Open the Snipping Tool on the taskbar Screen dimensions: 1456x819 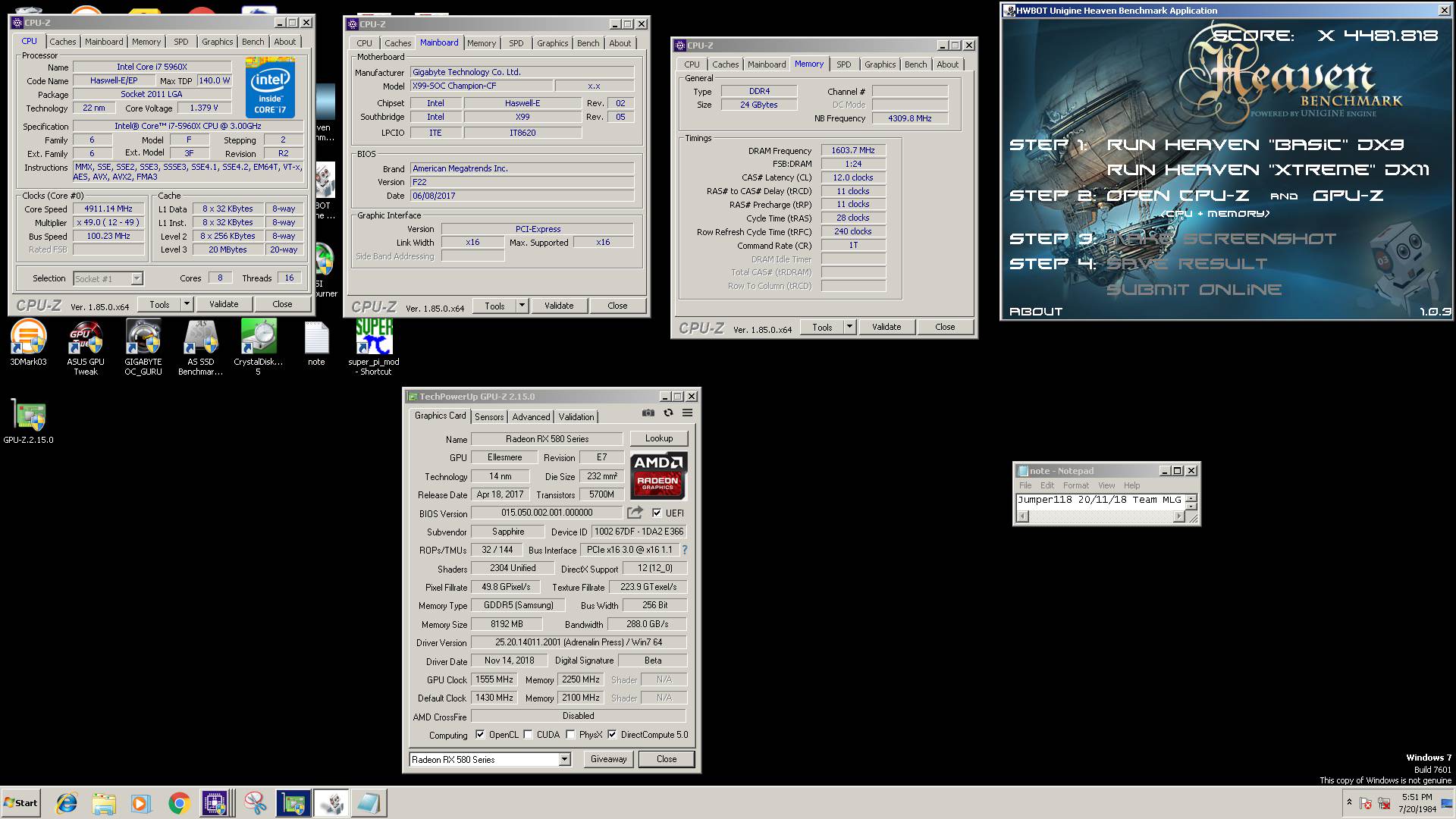[x=256, y=803]
